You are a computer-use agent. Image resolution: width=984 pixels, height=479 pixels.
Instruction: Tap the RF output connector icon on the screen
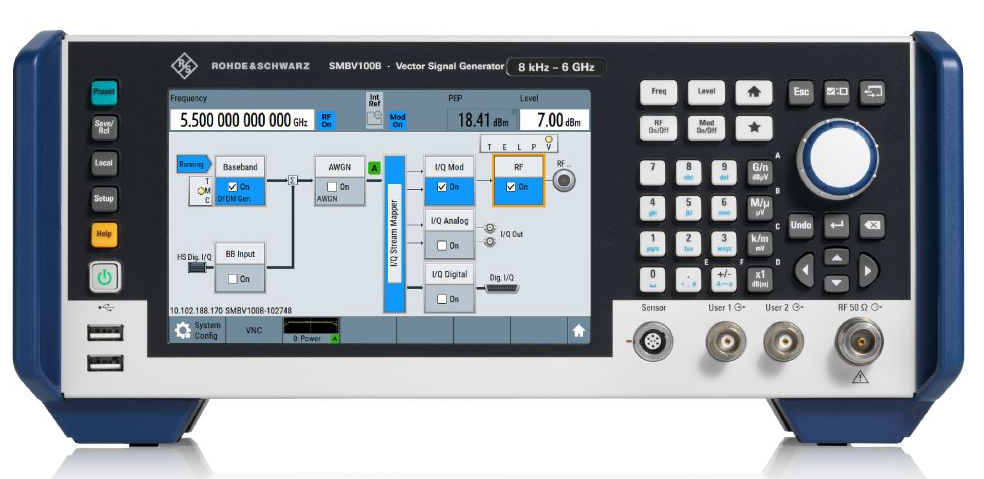coord(564,181)
